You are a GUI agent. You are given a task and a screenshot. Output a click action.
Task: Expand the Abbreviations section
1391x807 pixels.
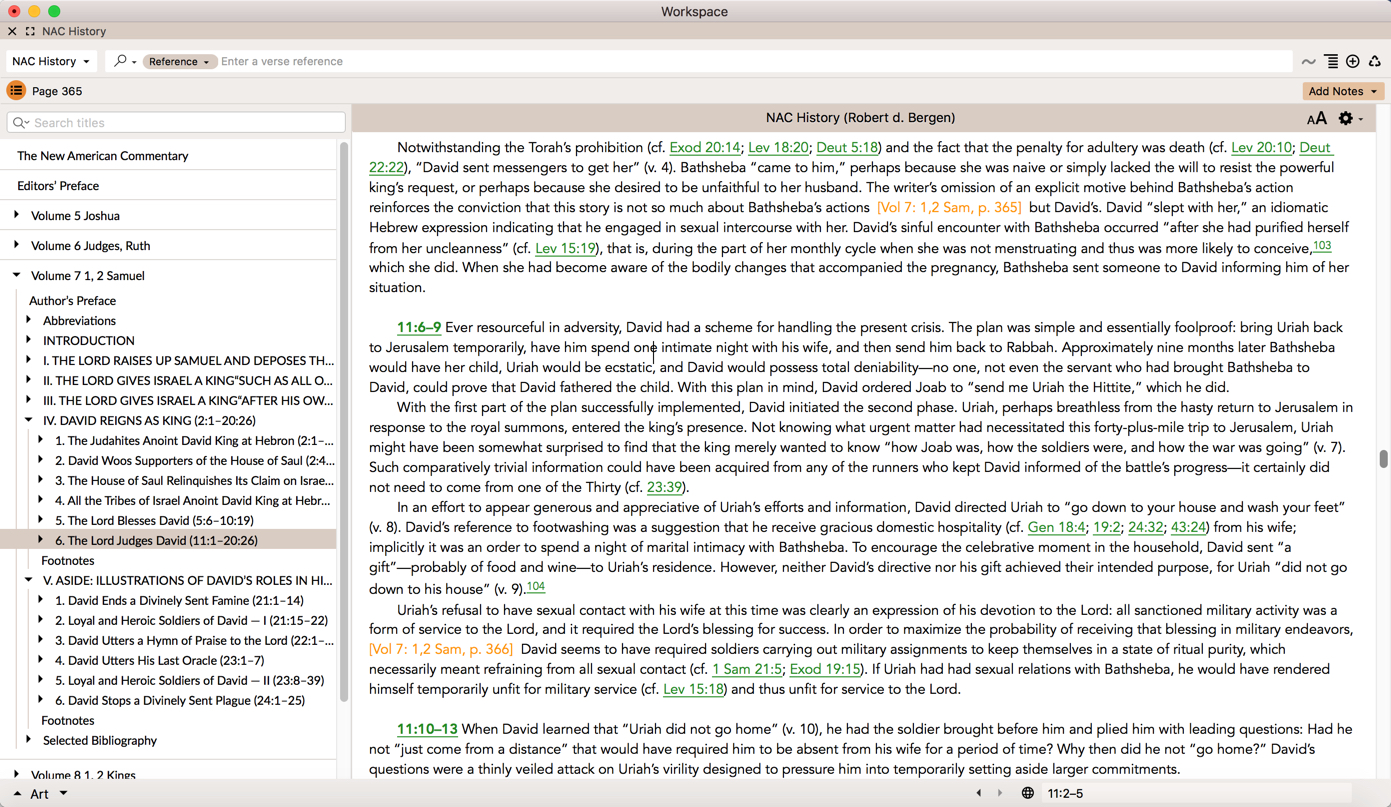pyautogui.click(x=28, y=320)
